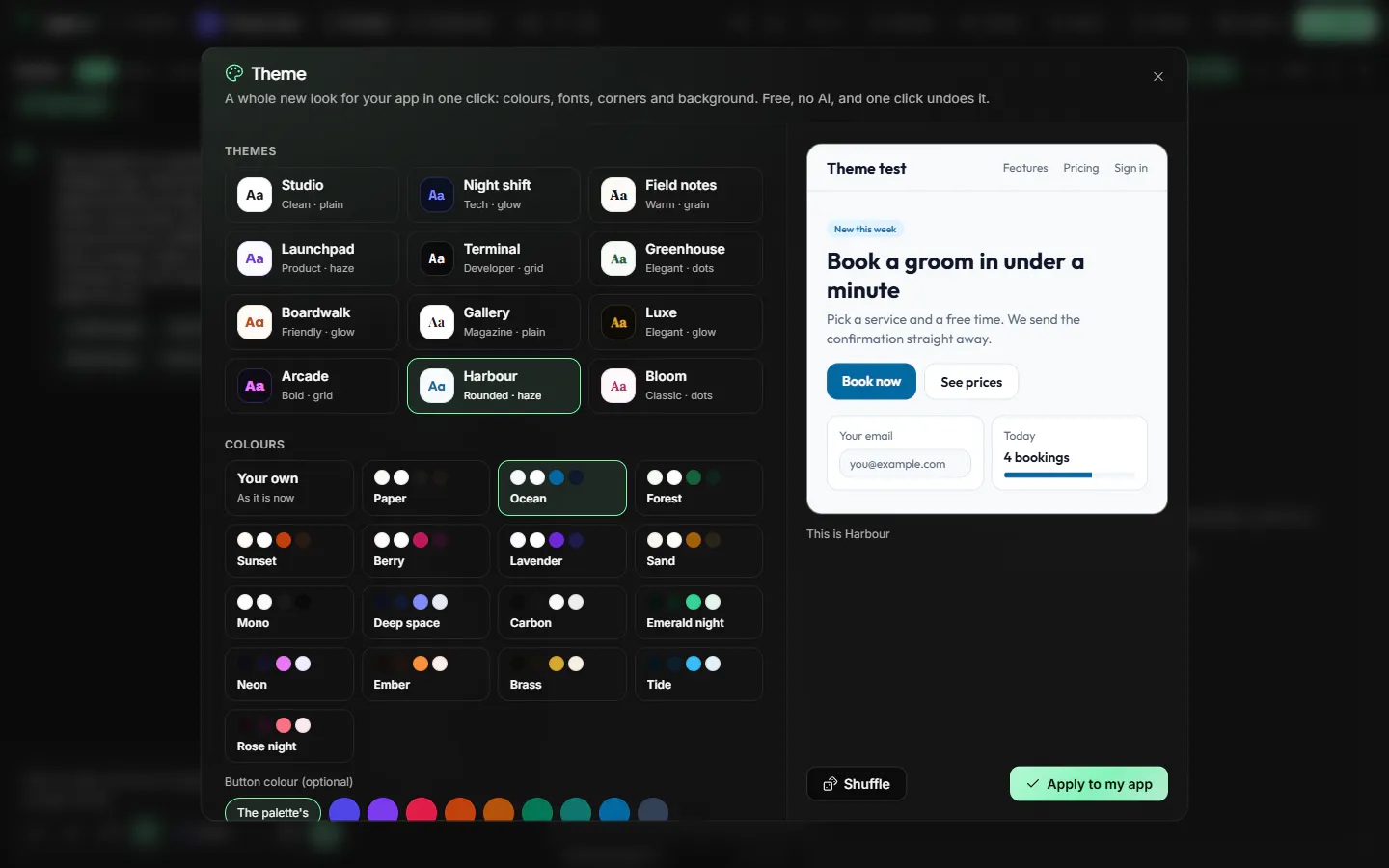Switch to the Mono colour palette
The width and height of the screenshot is (1389, 868).
tap(289, 612)
